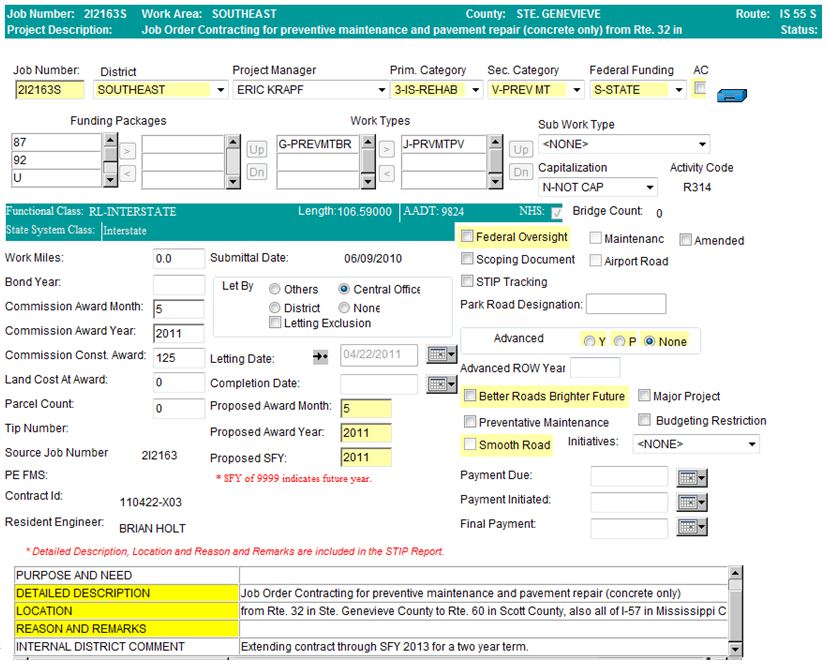Click the arrow icon next to Letting Date

tap(320, 356)
